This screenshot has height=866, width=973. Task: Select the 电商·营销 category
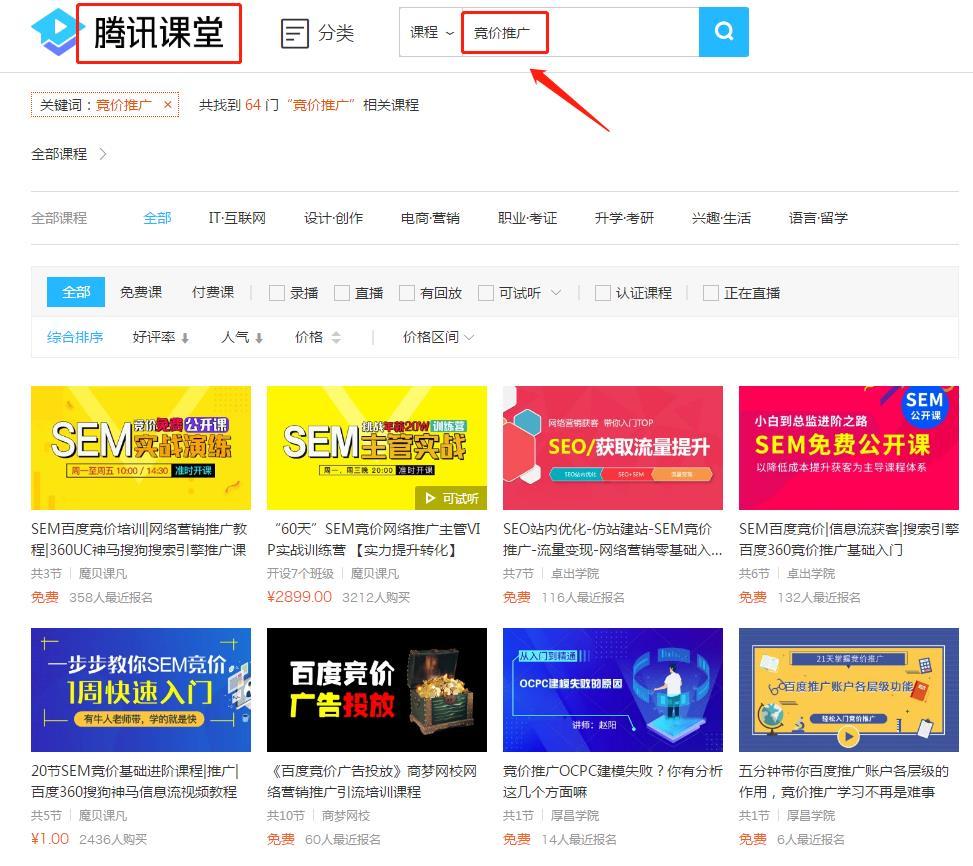(430, 218)
